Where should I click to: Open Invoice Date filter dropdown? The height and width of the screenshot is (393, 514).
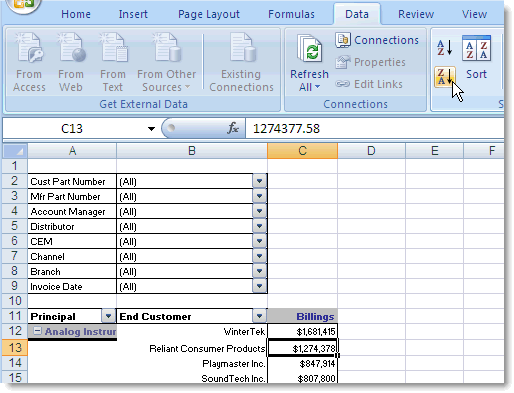[x=259, y=286]
